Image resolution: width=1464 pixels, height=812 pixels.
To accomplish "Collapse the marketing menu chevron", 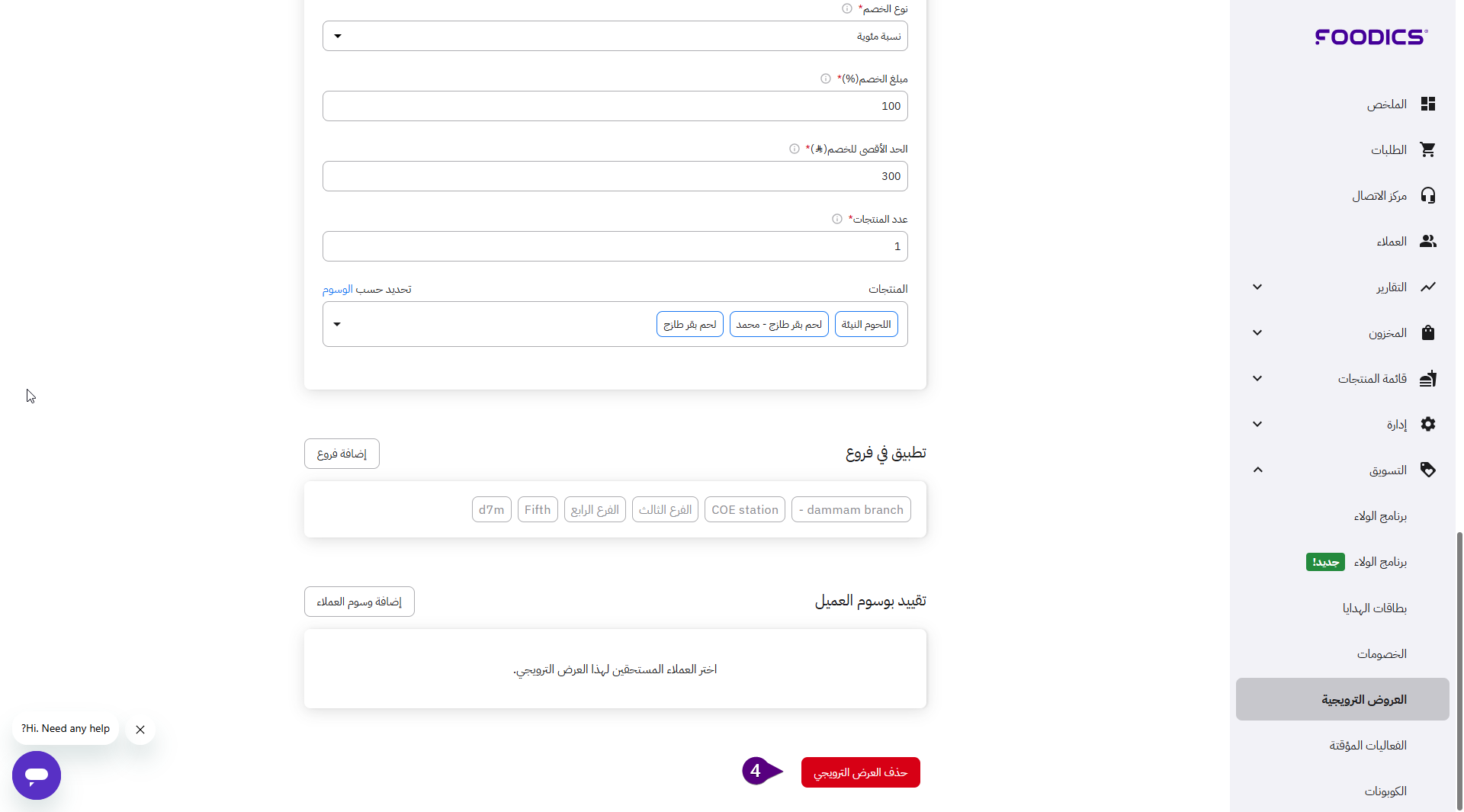I will click(1257, 470).
